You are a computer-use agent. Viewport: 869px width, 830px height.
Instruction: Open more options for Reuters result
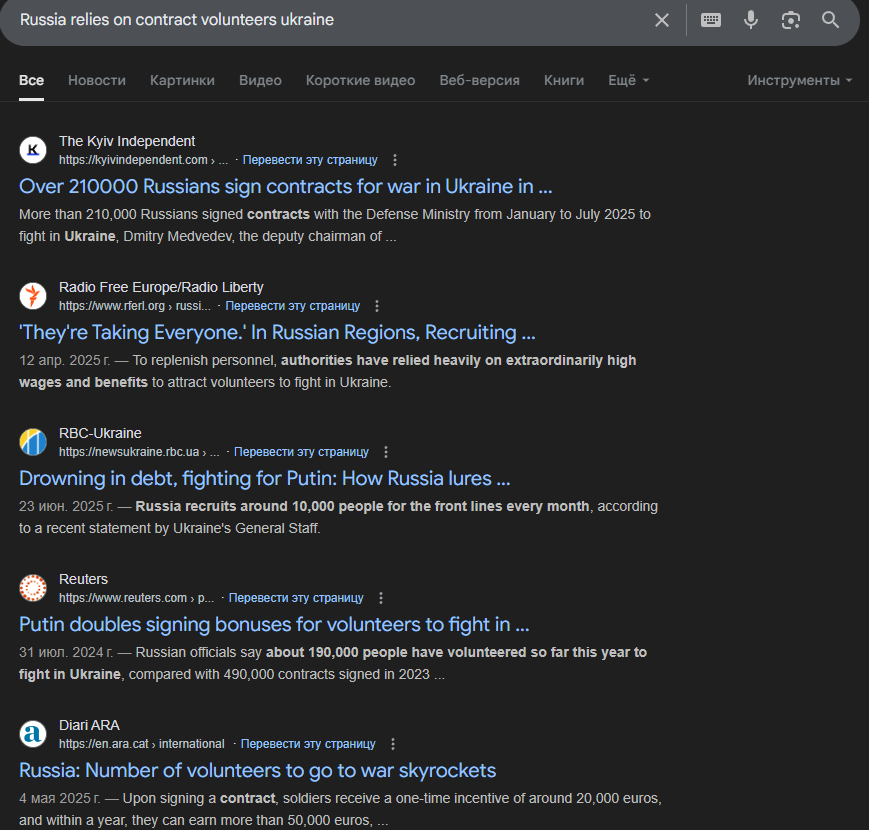381,598
